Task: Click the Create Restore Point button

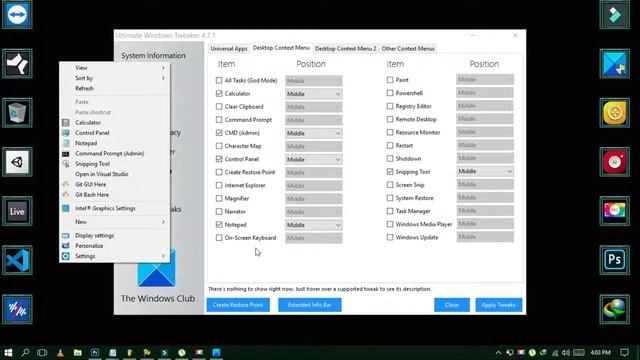Action: (x=238, y=305)
